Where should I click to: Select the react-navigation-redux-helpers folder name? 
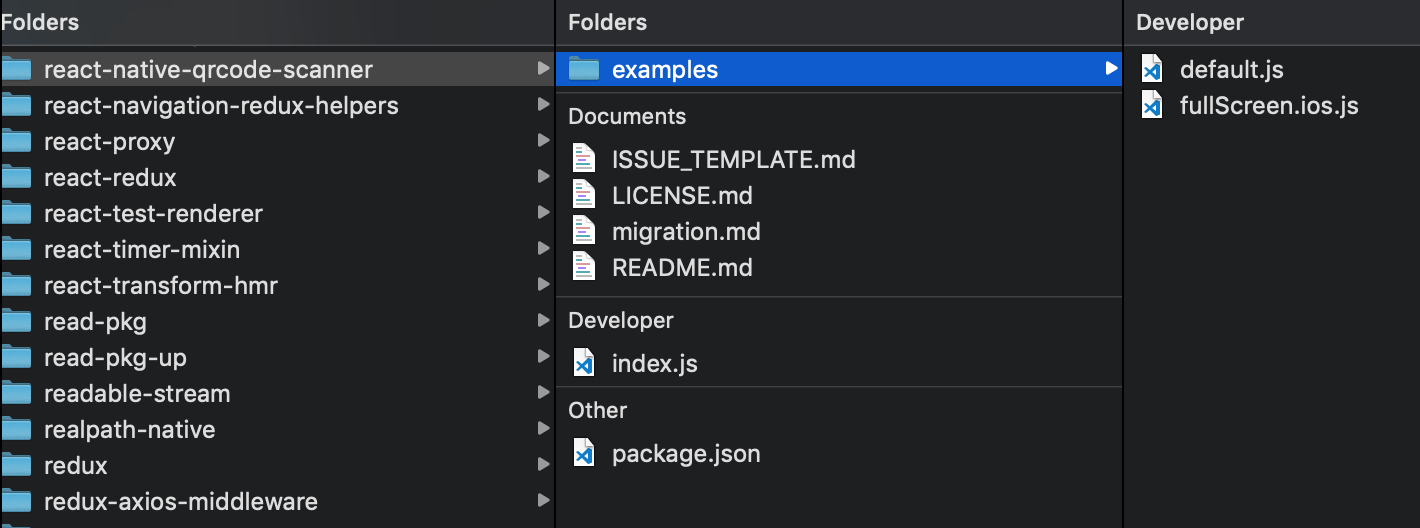click(x=221, y=106)
